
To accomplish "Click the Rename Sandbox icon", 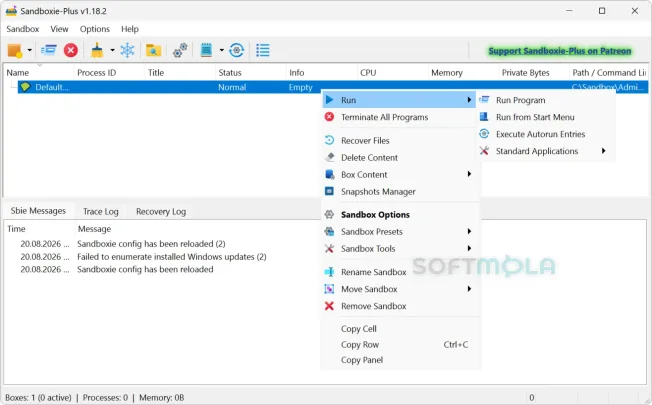I will coord(329,272).
